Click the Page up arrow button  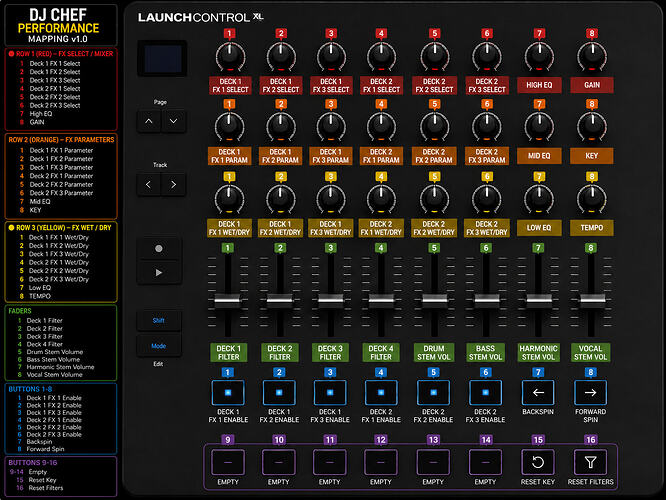click(x=149, y=121)
